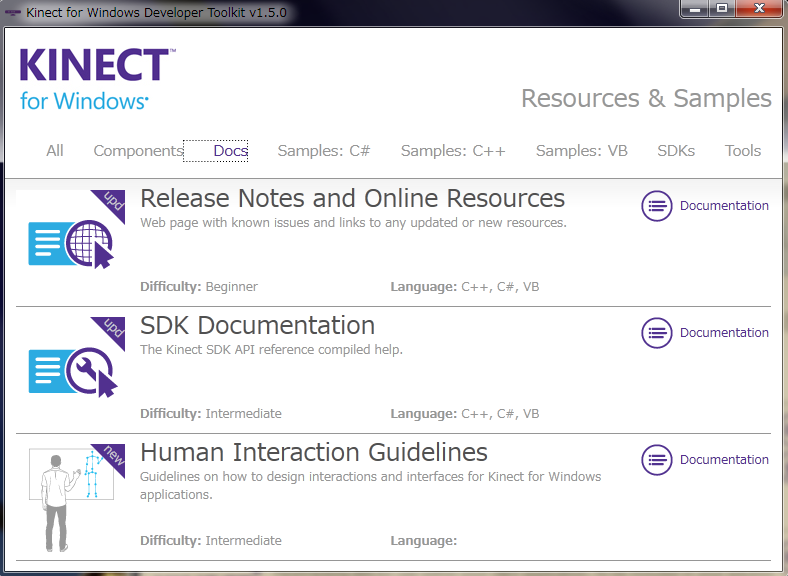The image size is (788, 576).
Task: Click Documentation list icon for SDK Documentation
Action: click(x=656, y=333)
